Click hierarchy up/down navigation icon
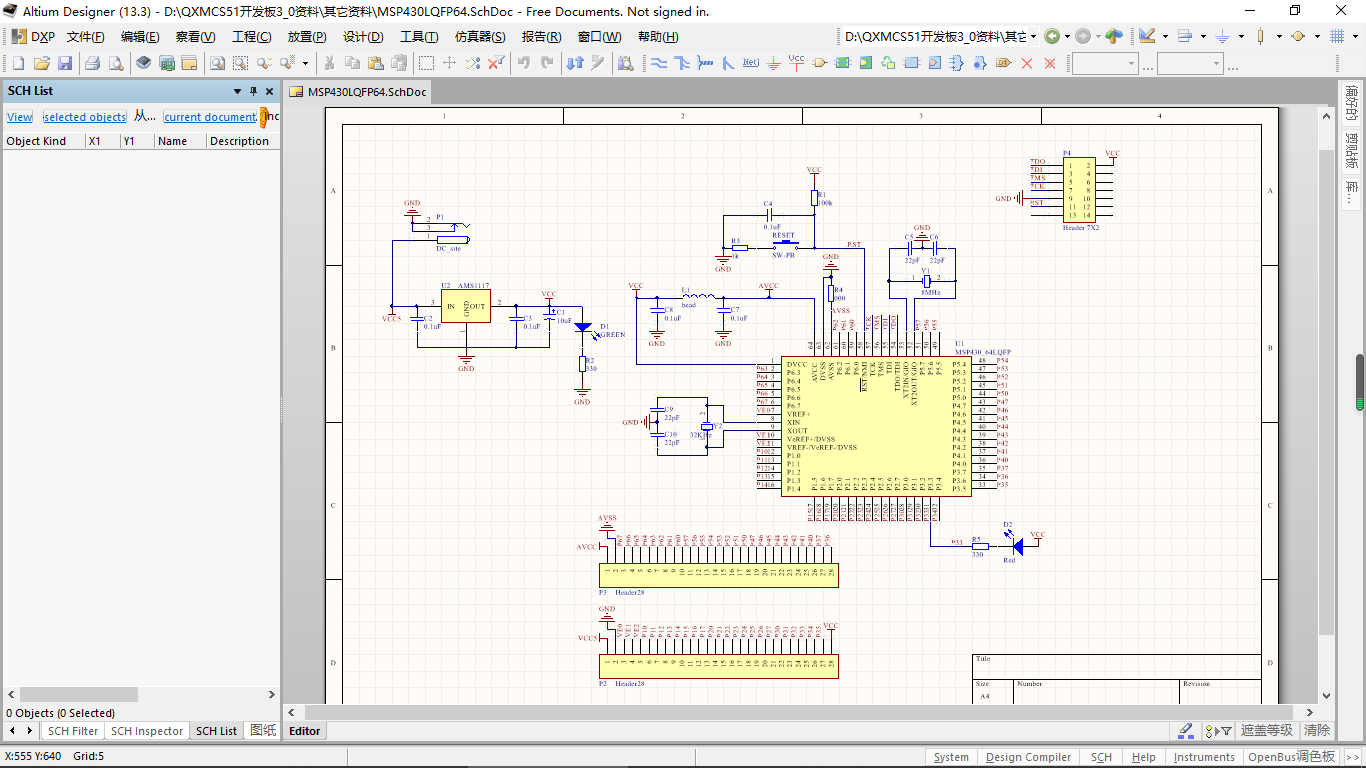 [575, 63]
